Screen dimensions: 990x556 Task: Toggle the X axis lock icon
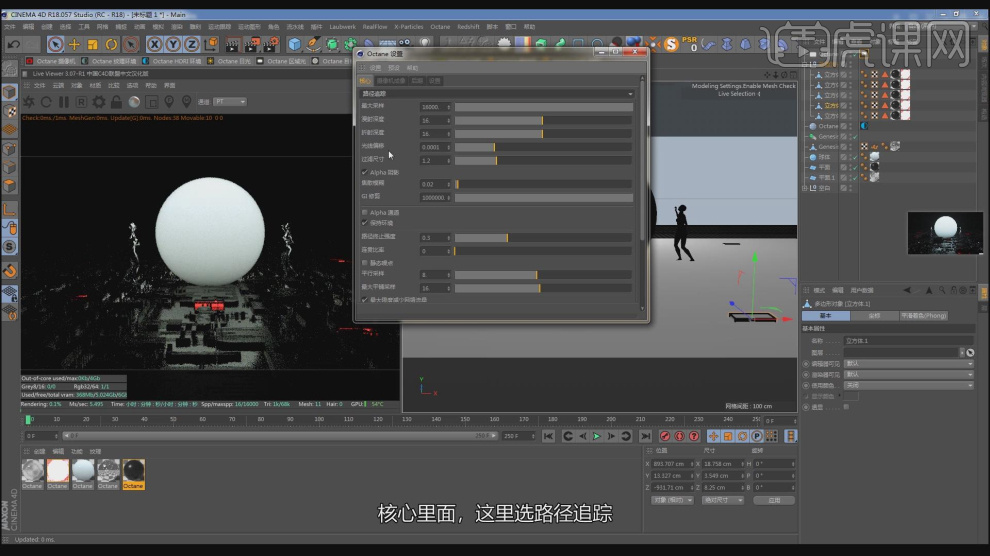[155, 44]
